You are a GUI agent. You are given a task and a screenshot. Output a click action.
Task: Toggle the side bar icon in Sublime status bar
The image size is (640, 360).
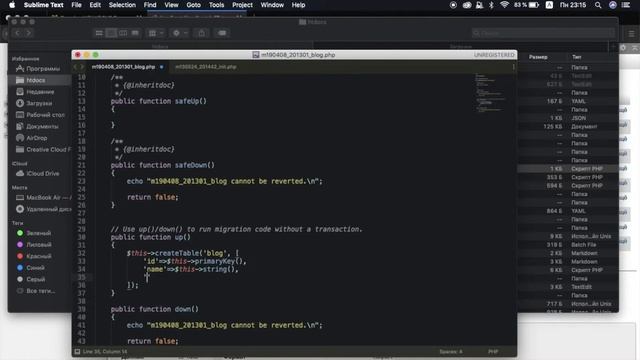[x=78, y=351]
